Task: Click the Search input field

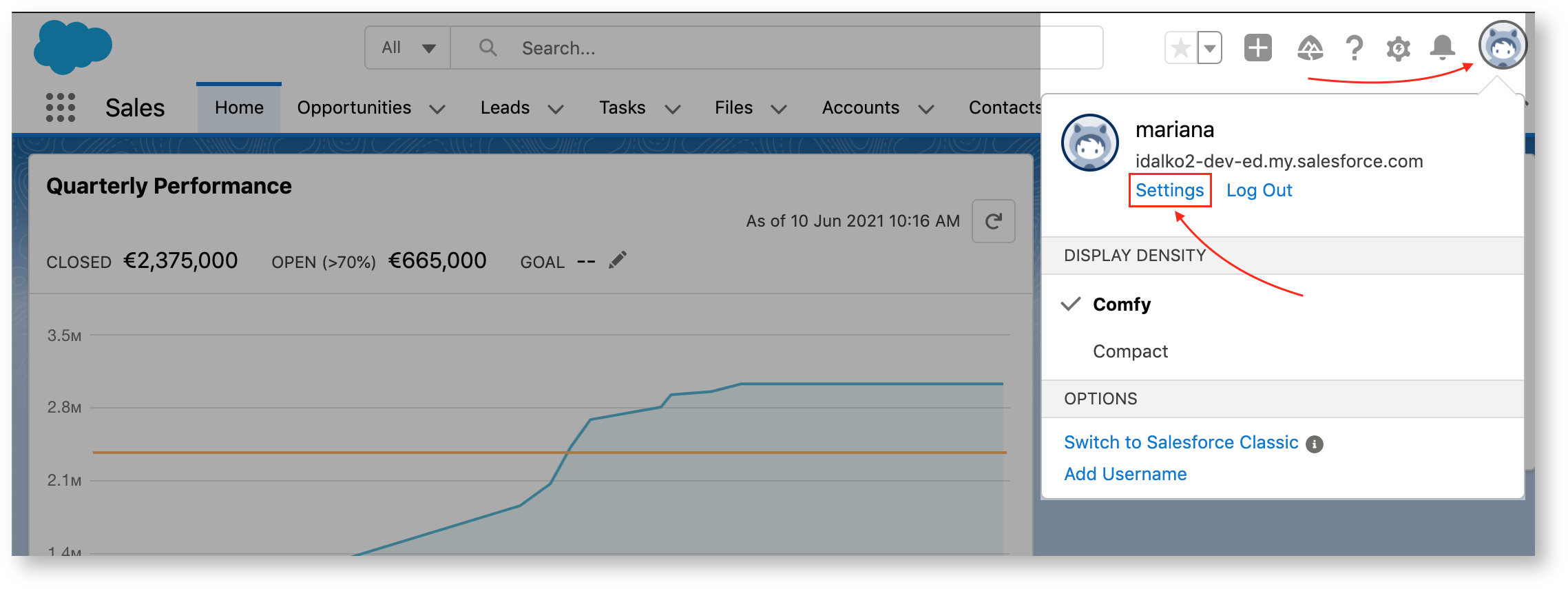Action: (x=757, y=48)
